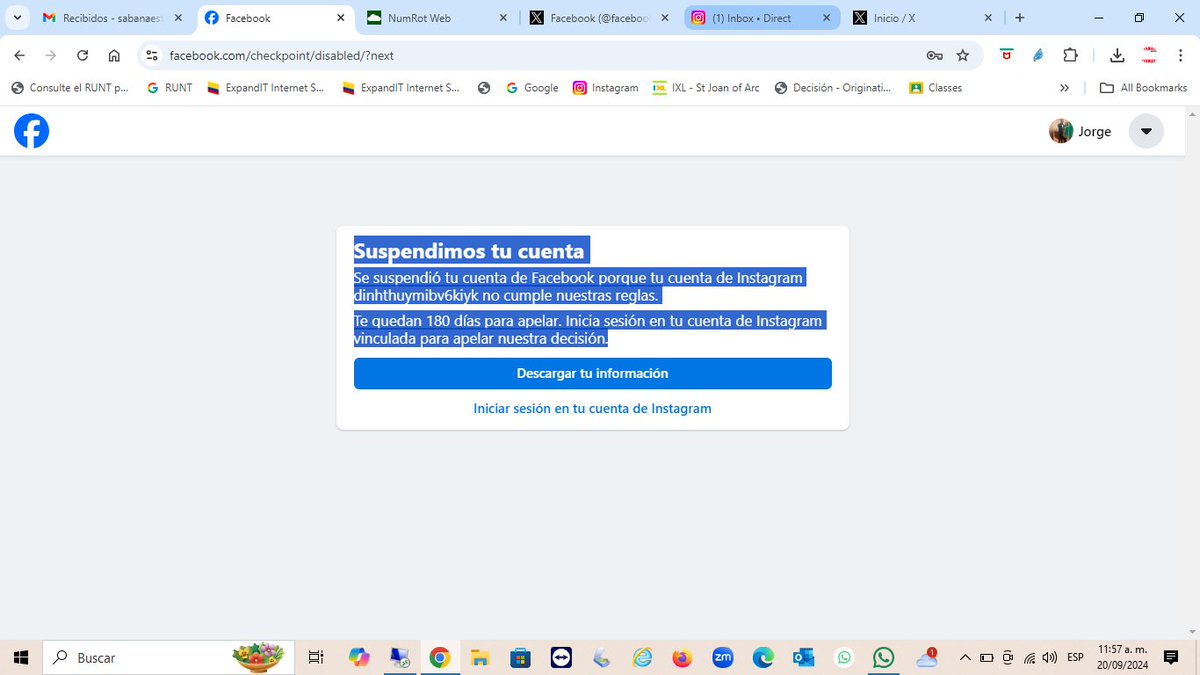Image resolution: width=1200 pixels, height=675 pixels.
Task: Bookmark this page with the star icon
Action: point(963,56)
